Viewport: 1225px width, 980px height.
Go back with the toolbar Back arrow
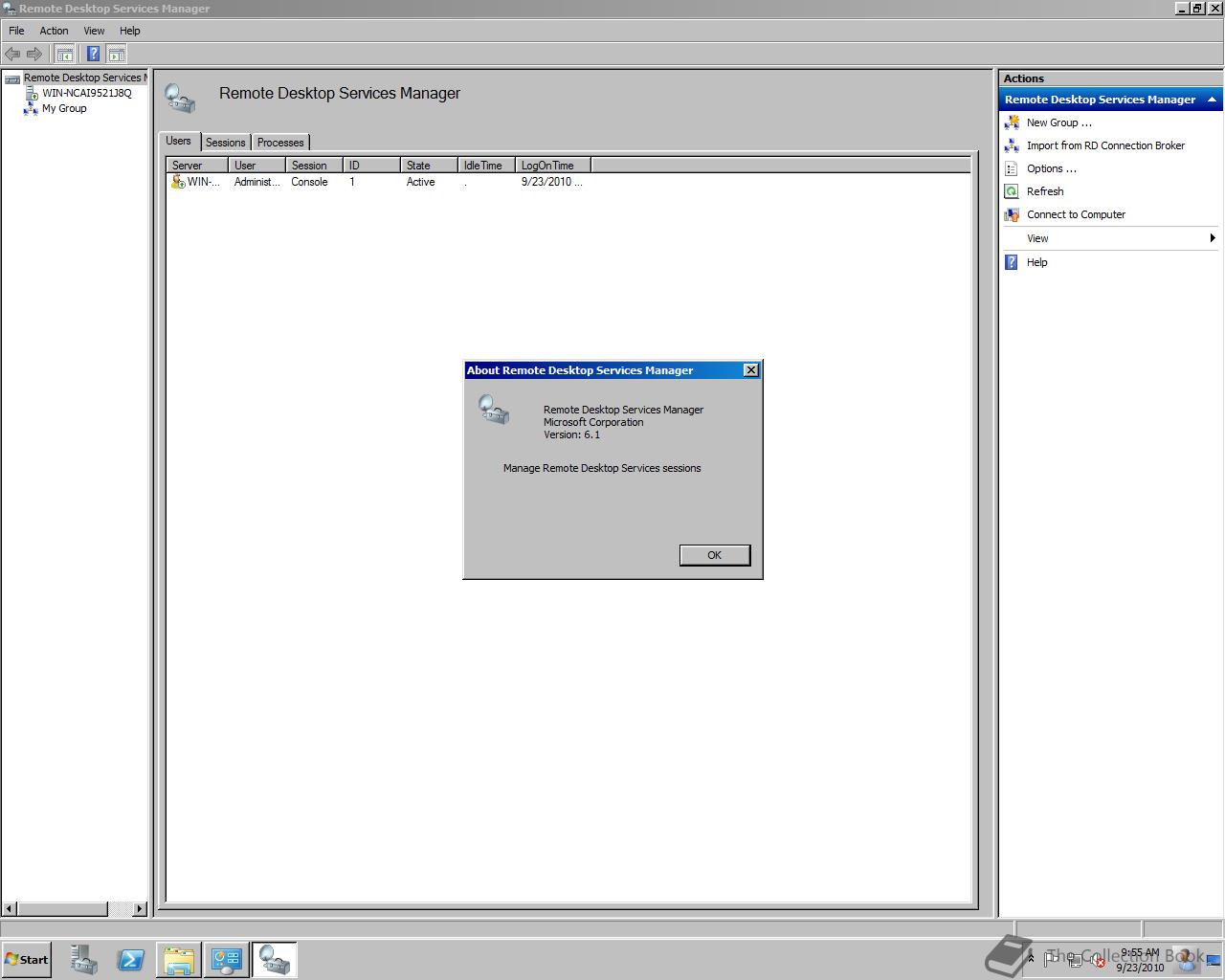[12, 54]
